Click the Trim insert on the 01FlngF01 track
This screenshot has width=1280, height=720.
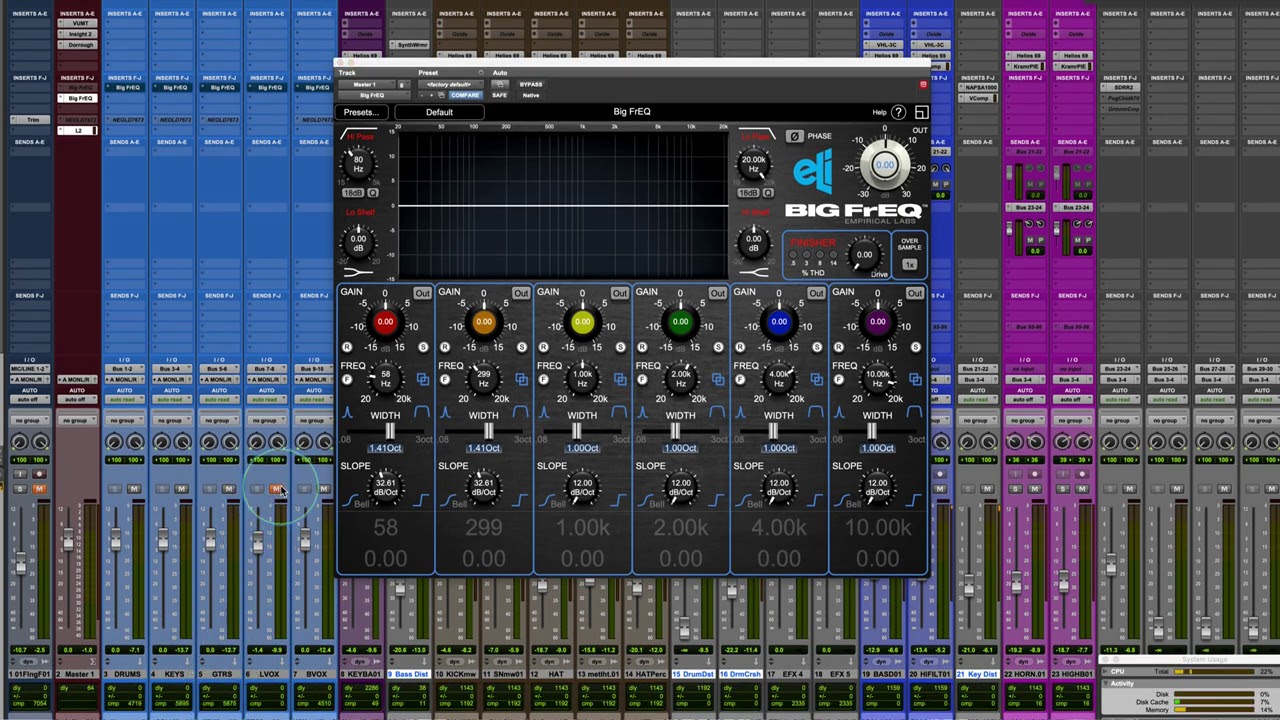(x=29, y=120)
